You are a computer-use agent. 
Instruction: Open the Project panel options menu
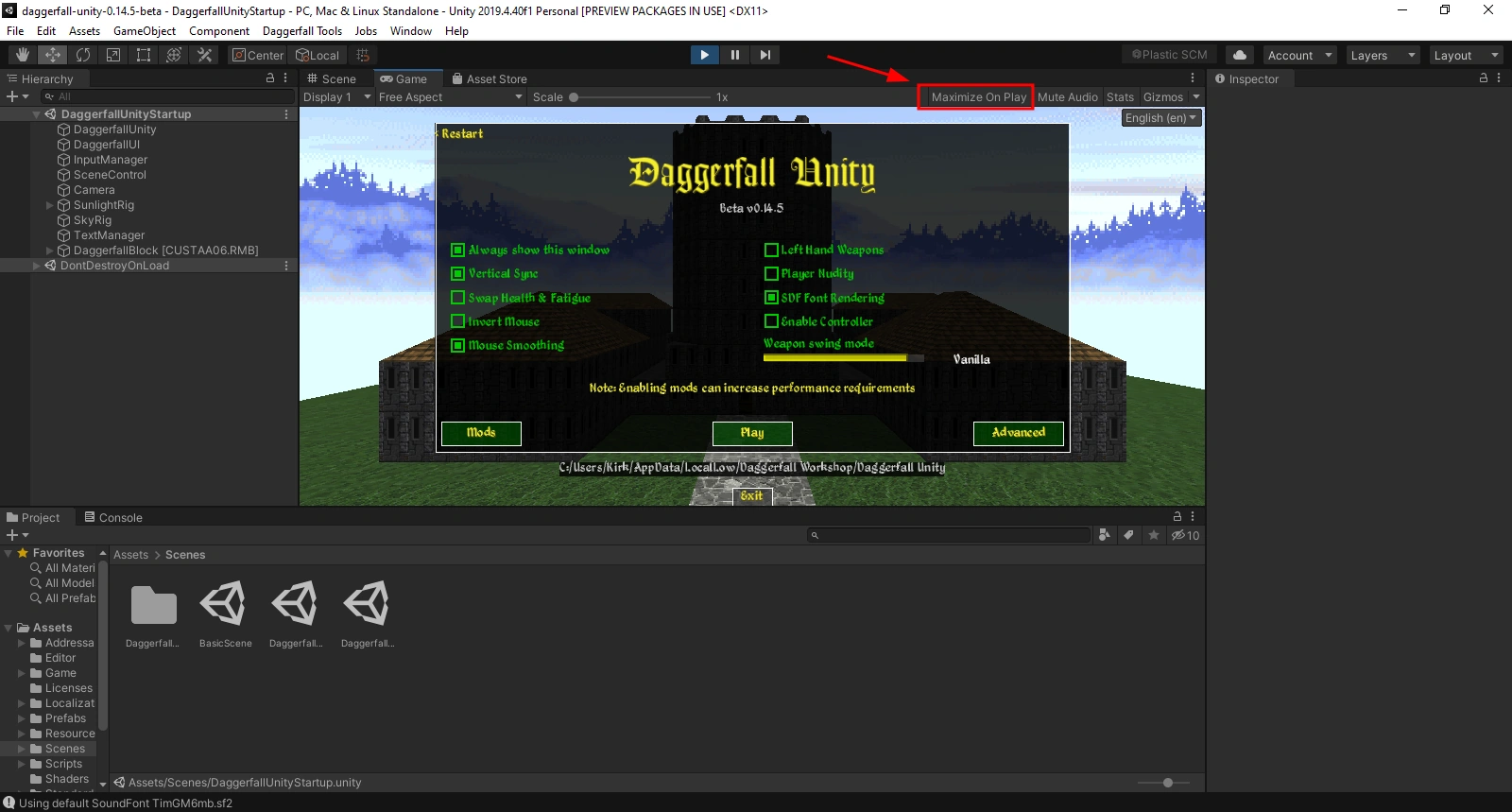pyautogui.click(x=1193, y=517)
